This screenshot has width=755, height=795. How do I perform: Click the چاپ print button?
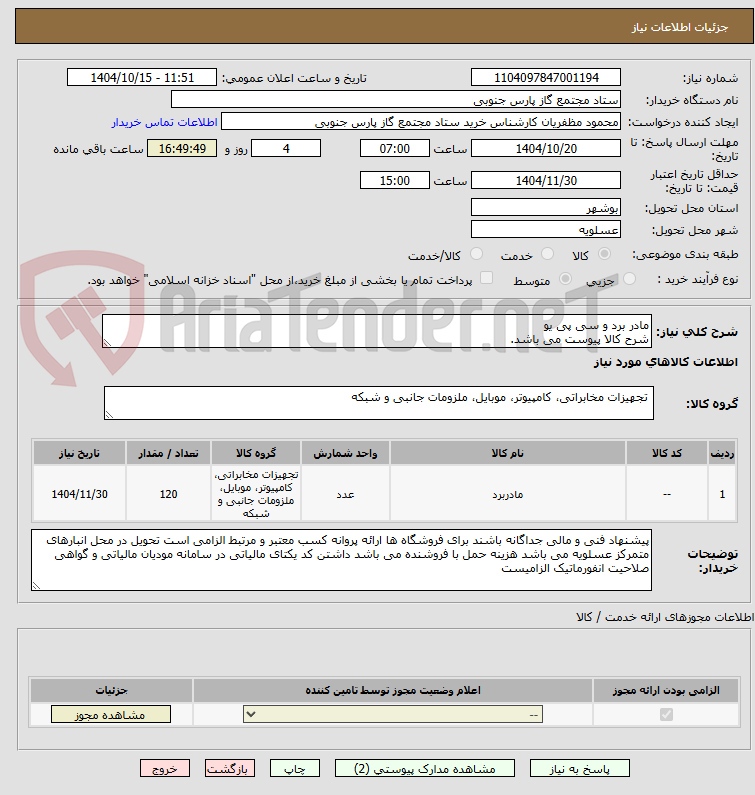[x=295, y=769]
